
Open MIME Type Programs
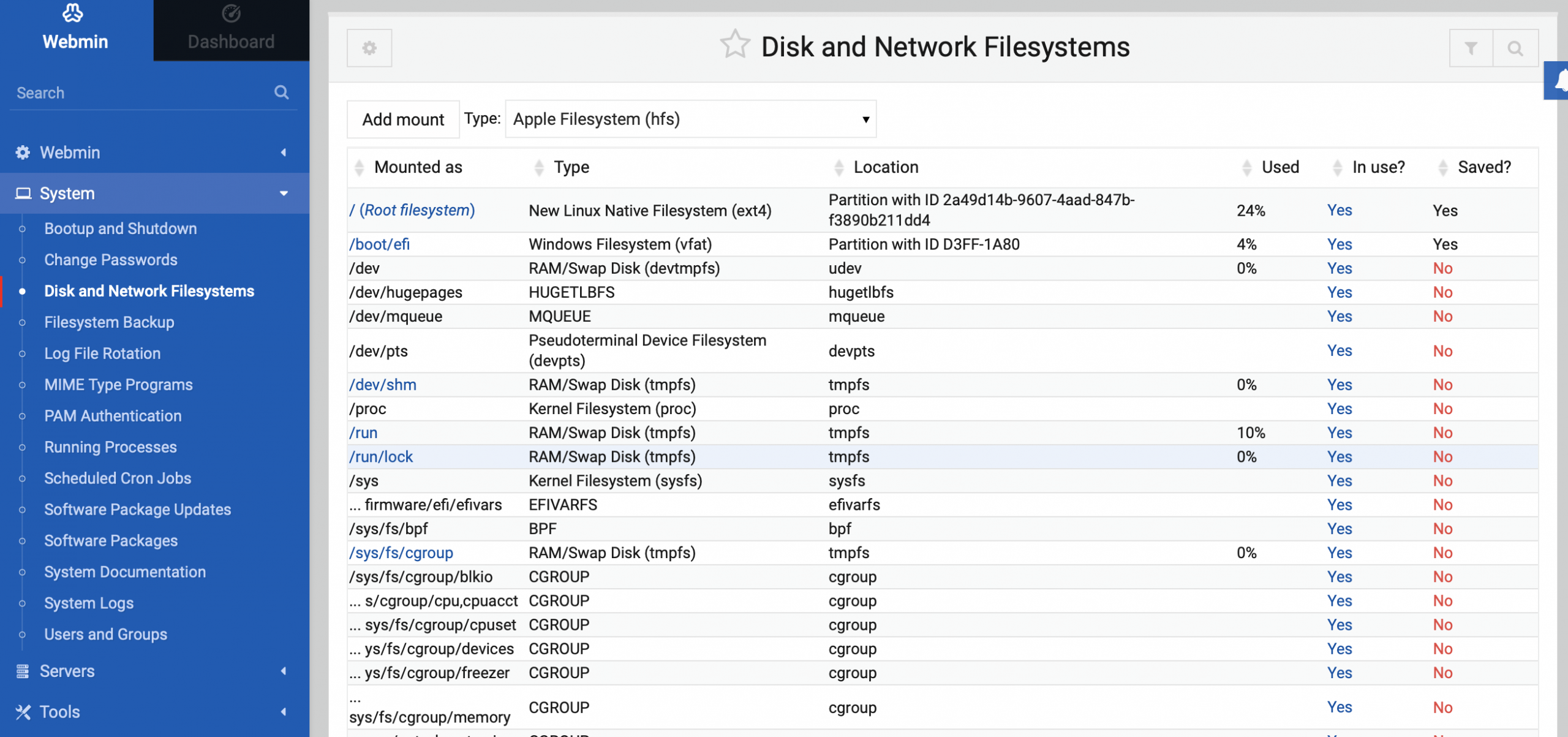pyautogui.click(x=118, y=385)
